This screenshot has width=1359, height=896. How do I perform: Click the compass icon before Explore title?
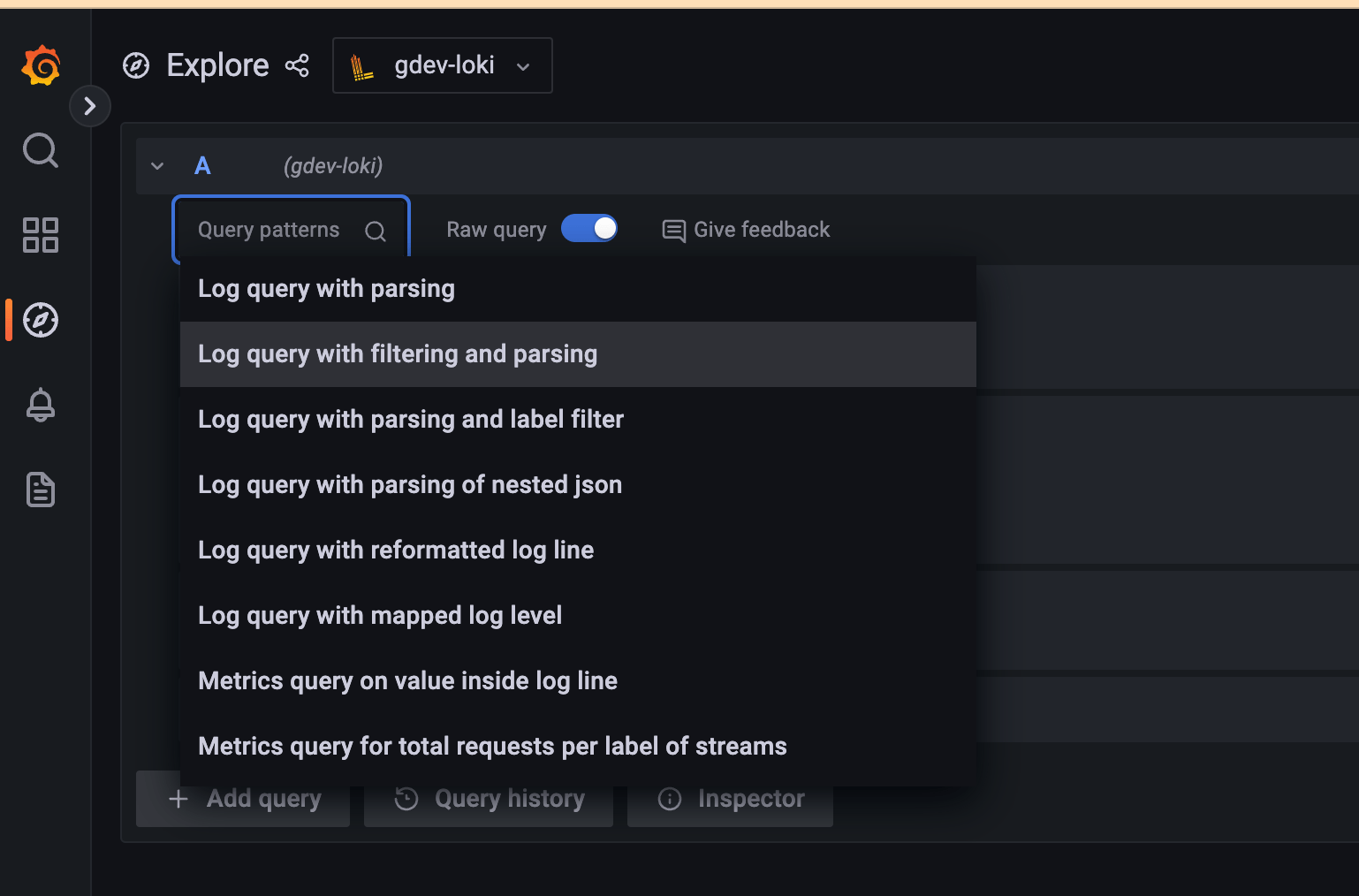point(137,65)
